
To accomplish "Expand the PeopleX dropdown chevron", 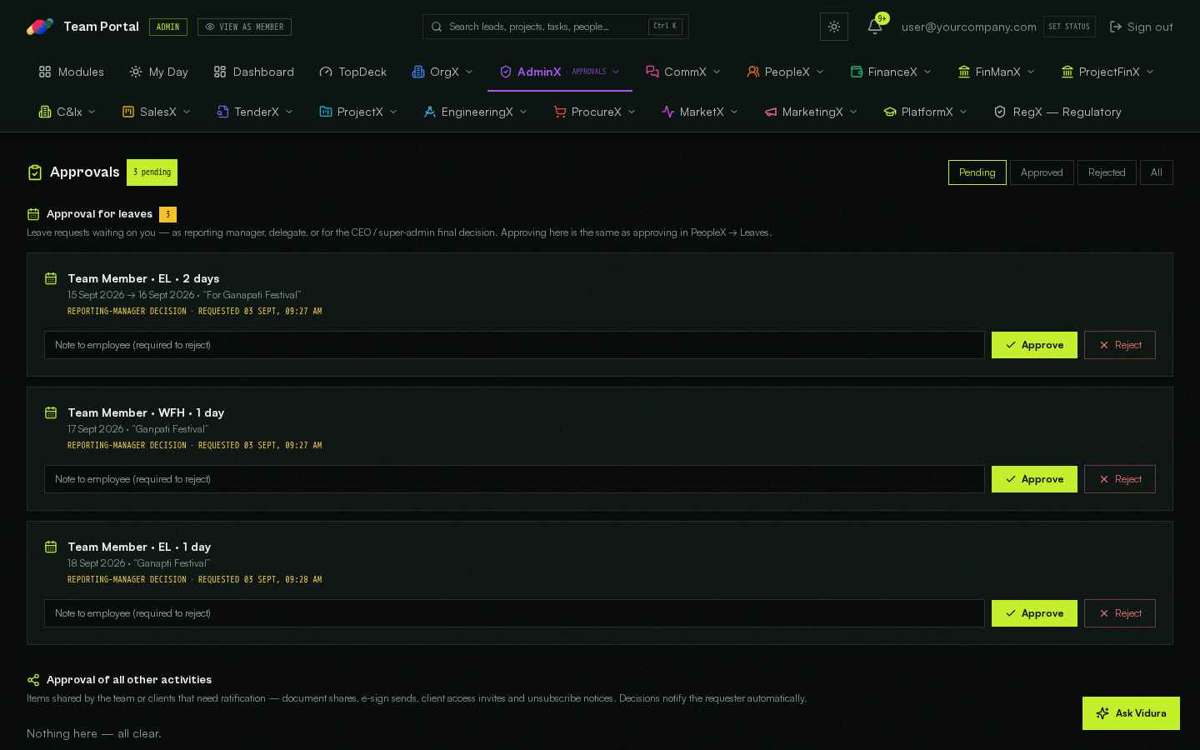I will (x=820, y=72).
